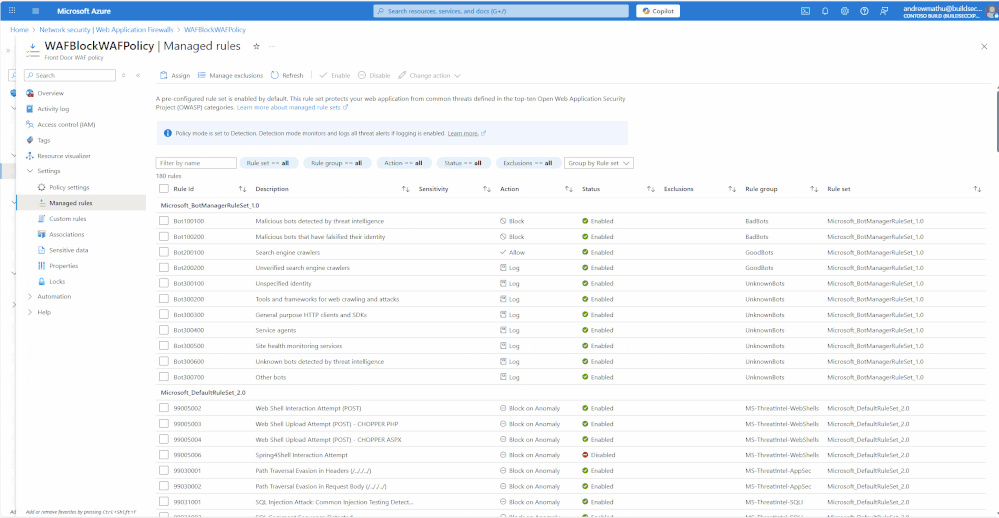The width and height of the screenshot is (999, 518).
Task: Go to Network security breadcrumb link
Action: [x=106, y=30]
